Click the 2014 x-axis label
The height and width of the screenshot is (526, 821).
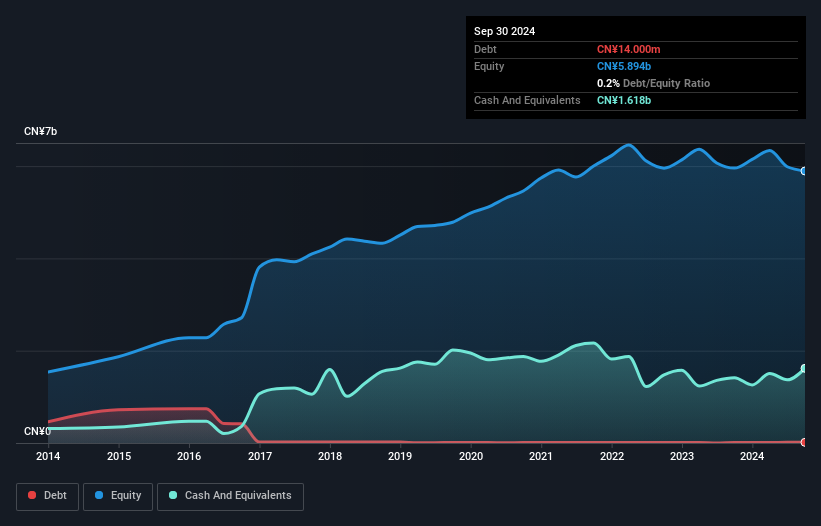tap(48, 456)
